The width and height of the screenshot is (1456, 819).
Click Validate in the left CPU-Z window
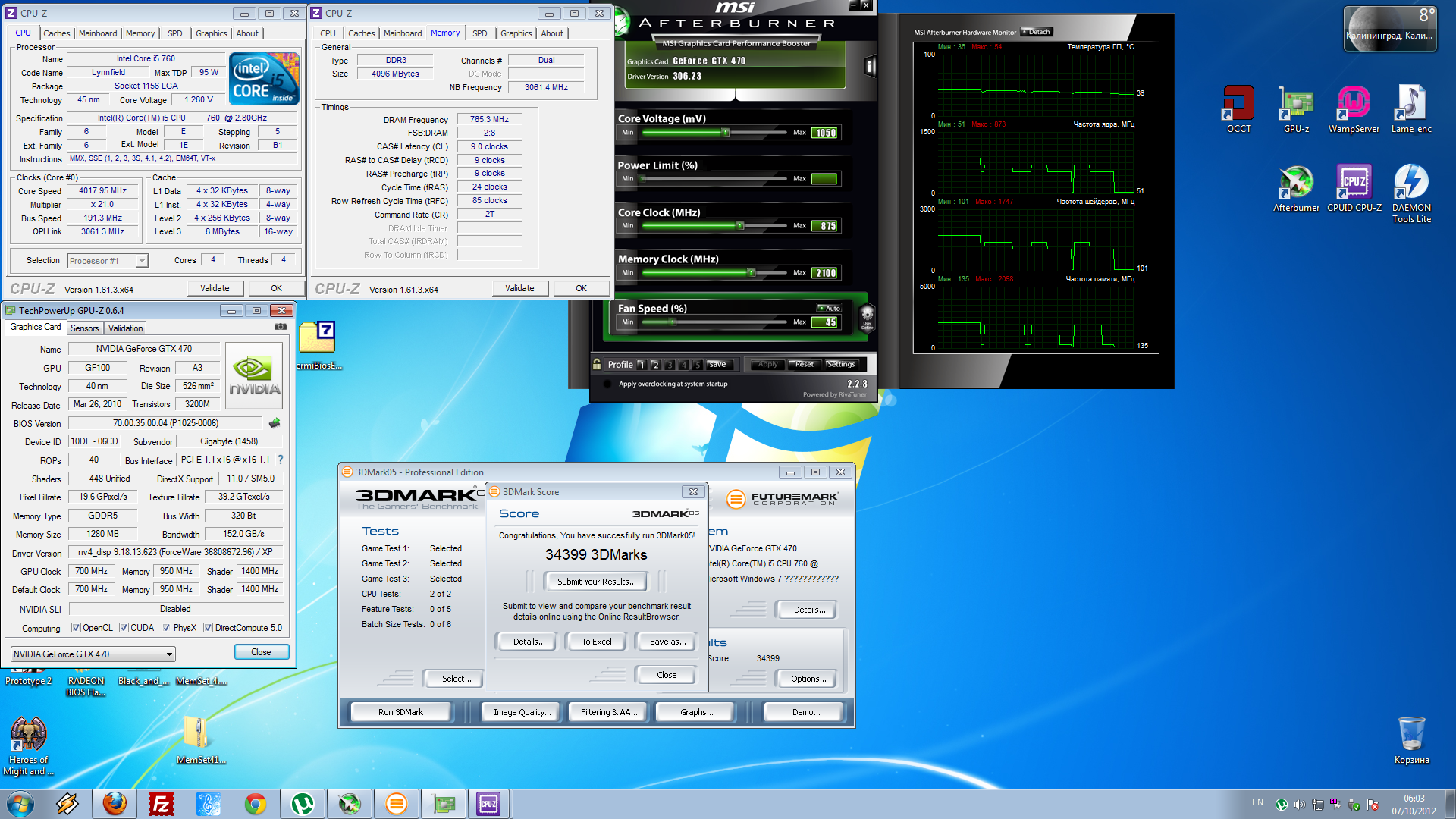(x=215, y=288)
